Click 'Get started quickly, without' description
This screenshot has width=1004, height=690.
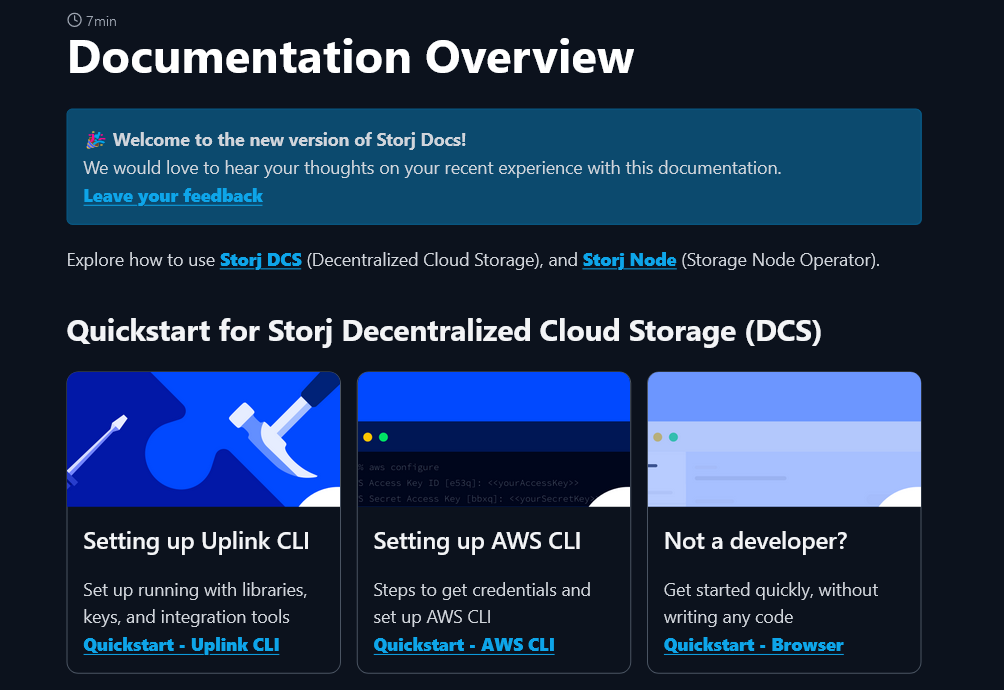pyautogui.click(x=771, y=603)
